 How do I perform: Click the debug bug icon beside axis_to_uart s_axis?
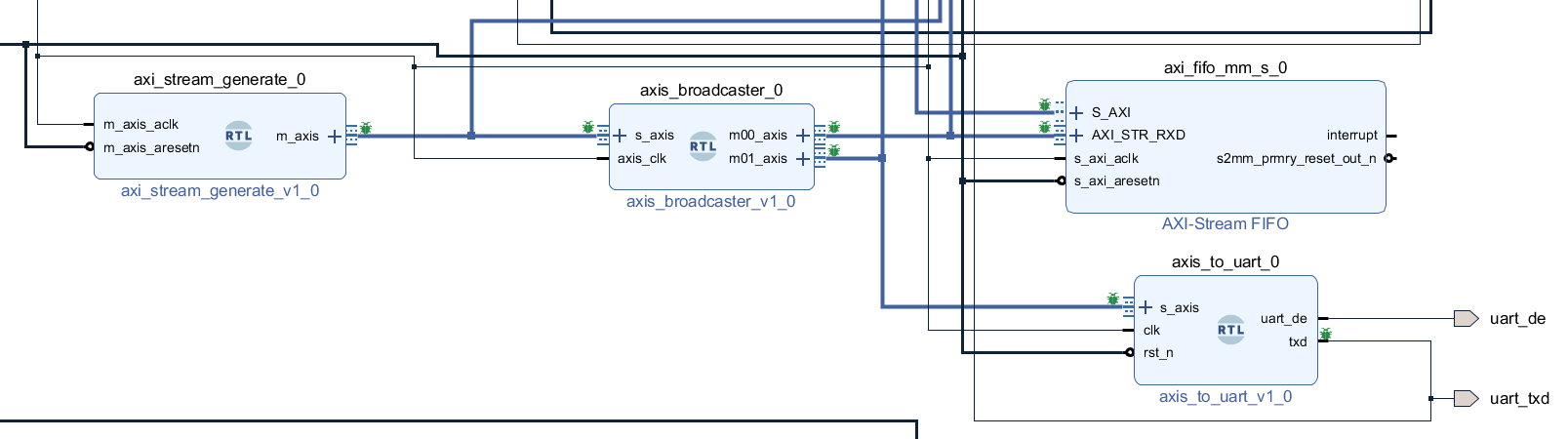coord(1113,299)
